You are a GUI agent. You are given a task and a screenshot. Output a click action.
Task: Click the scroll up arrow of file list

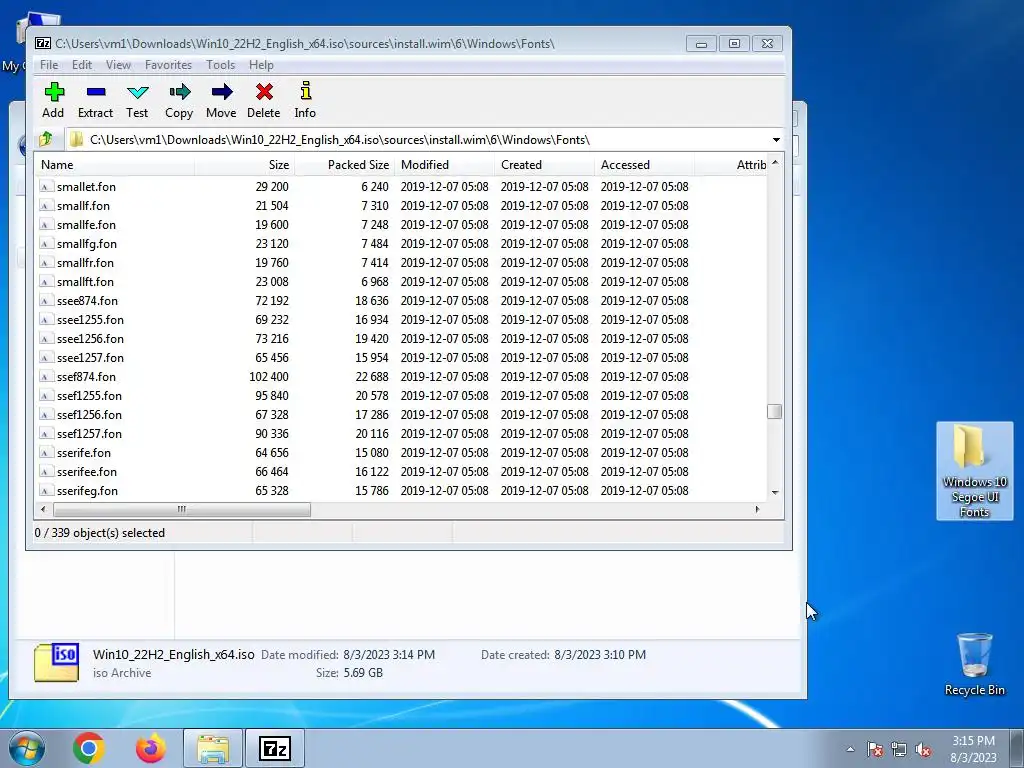[x=775, y=163]
